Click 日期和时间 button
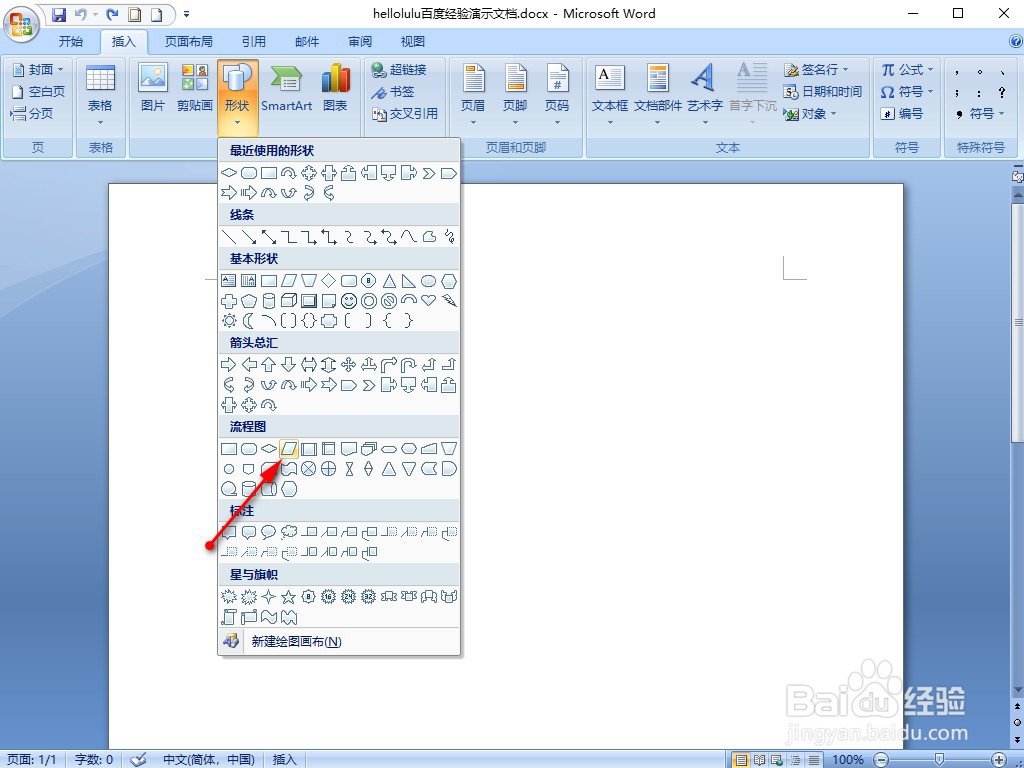Viewport: 1024px width, 768px height. 823,91
